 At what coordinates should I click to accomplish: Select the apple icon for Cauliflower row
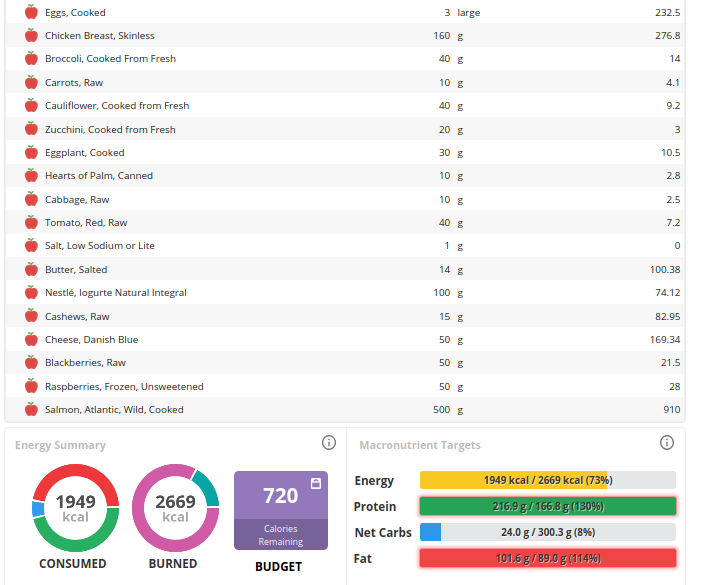[31, 105]
